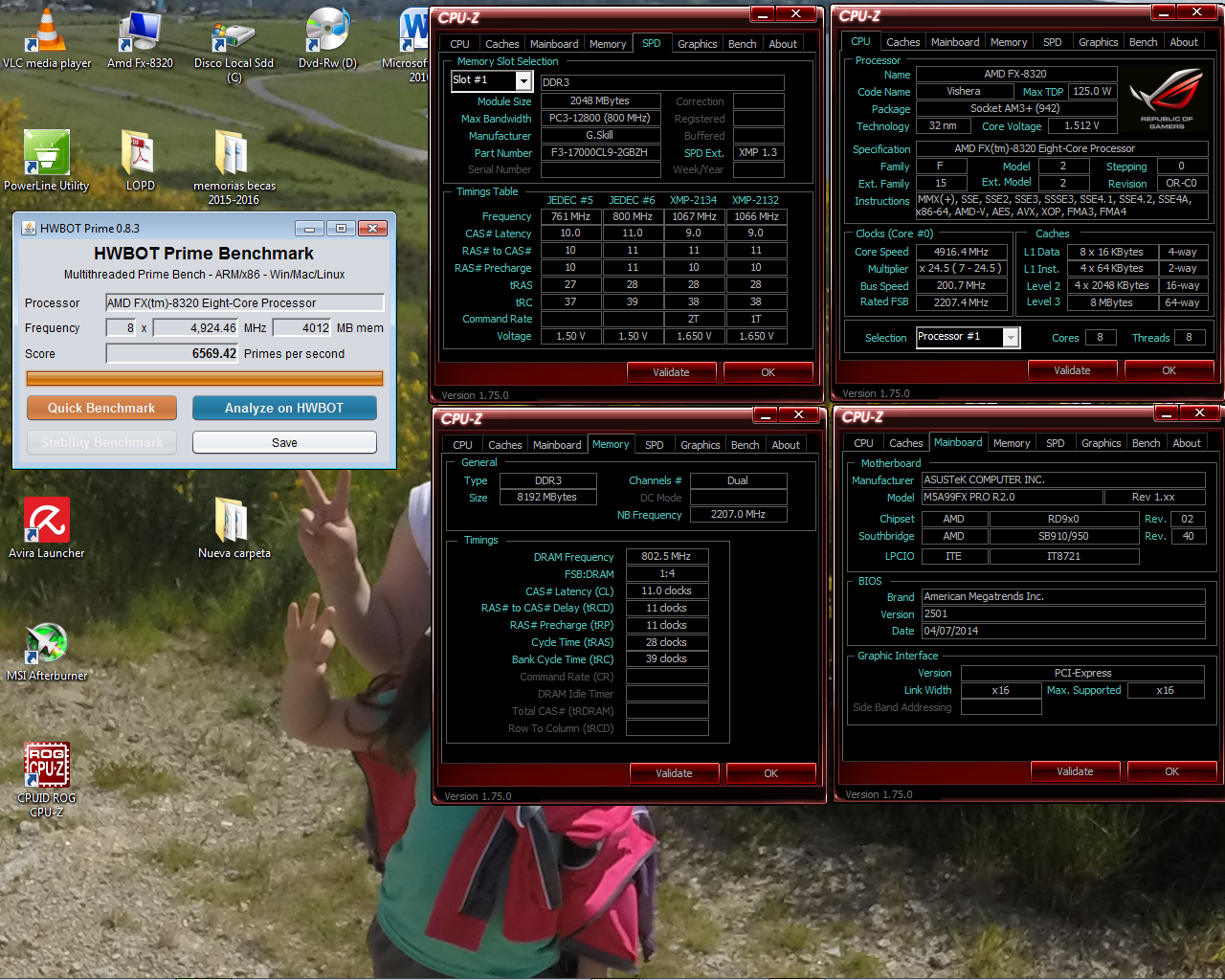Click the G.Skill manufacturer value

(x=601, y=135)
